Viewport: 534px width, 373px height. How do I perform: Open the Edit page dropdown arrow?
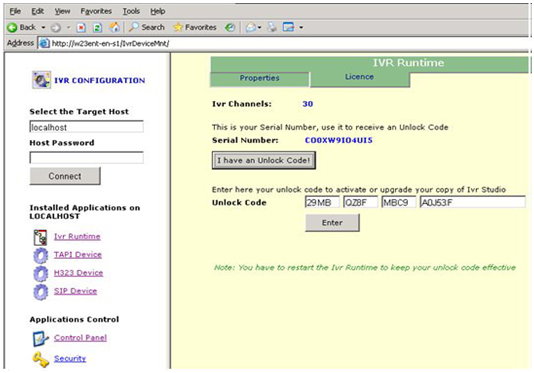coord(301,28)
